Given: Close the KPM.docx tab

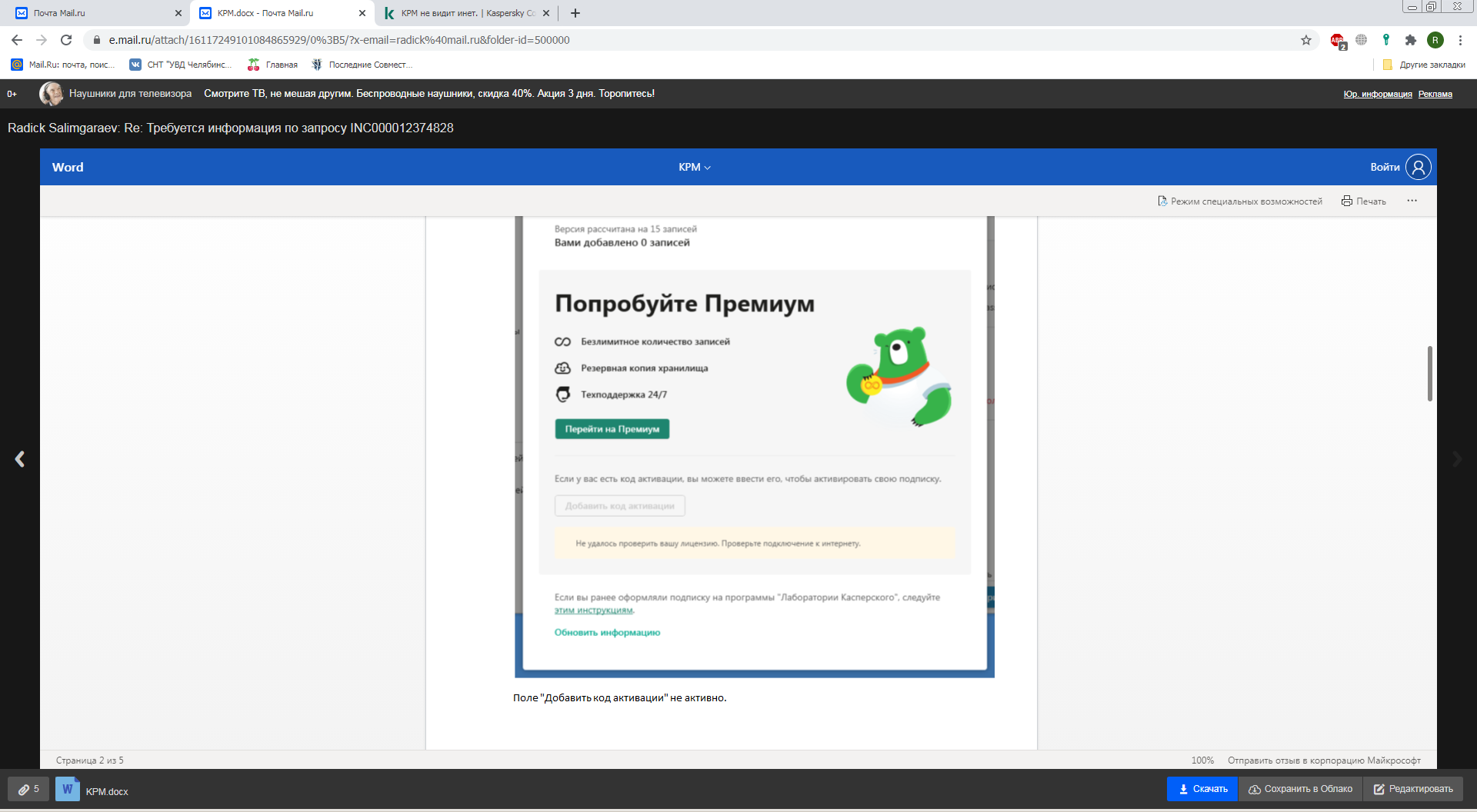Looking at the screenshot, I should click(362, 13).
